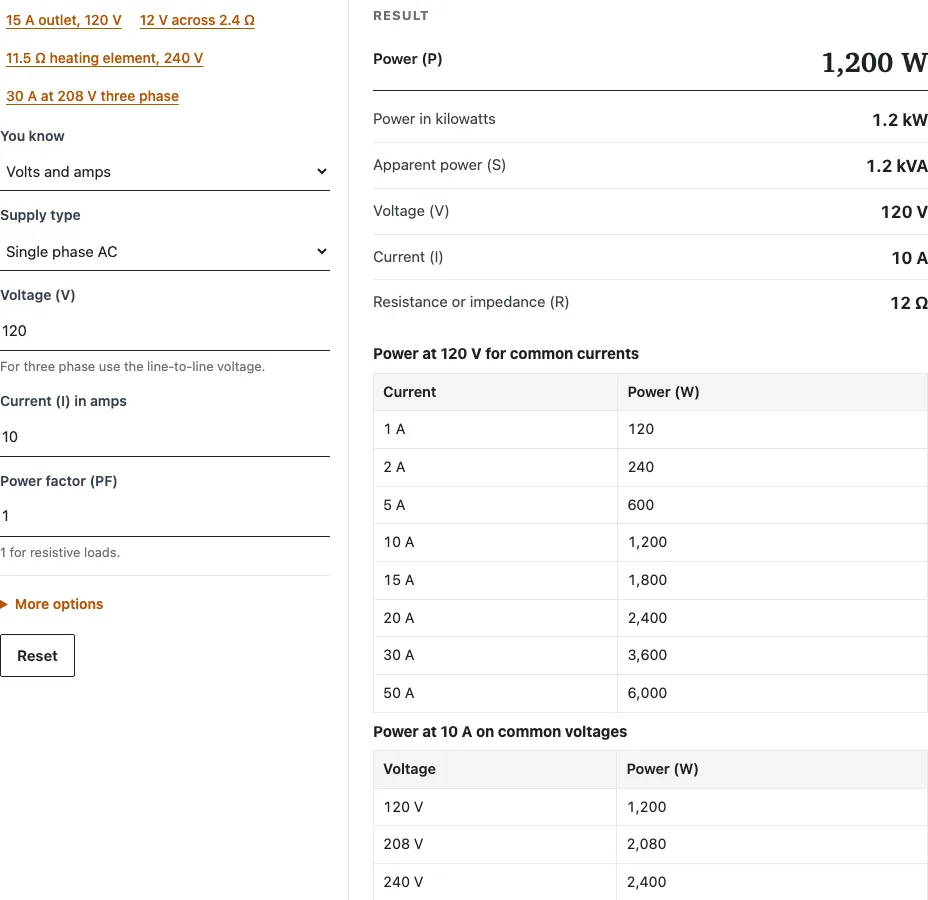This screenshot has height=900, width=928.
Task: Select the Power factor (PF) input
Action: coord(165,516)
